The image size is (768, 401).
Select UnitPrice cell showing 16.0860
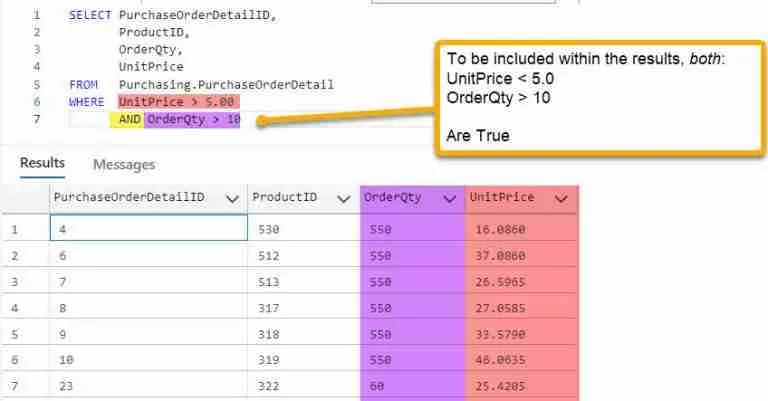click(520, 229)
